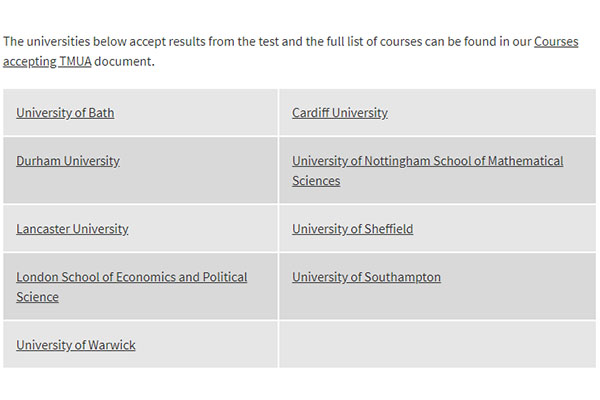Open University of Nottingham School of Mathematical link

(427, 161)
